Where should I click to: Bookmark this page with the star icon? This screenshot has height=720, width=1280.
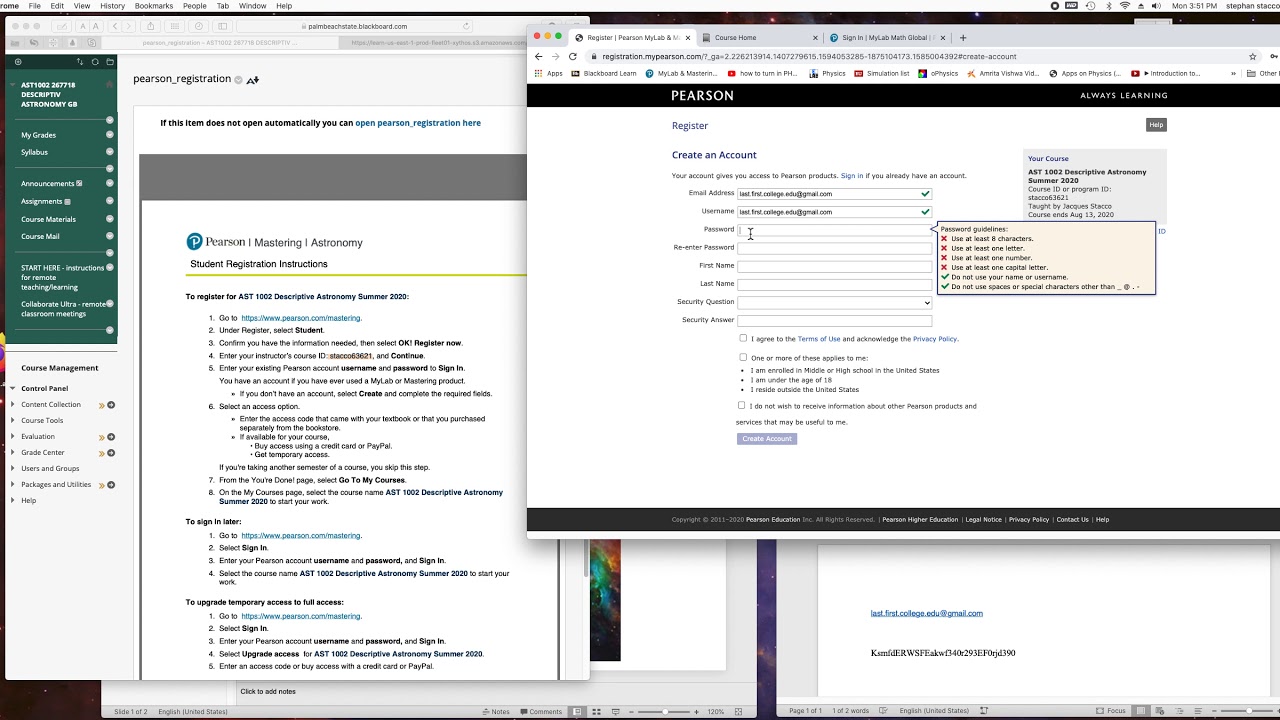tap(1252, 56)
